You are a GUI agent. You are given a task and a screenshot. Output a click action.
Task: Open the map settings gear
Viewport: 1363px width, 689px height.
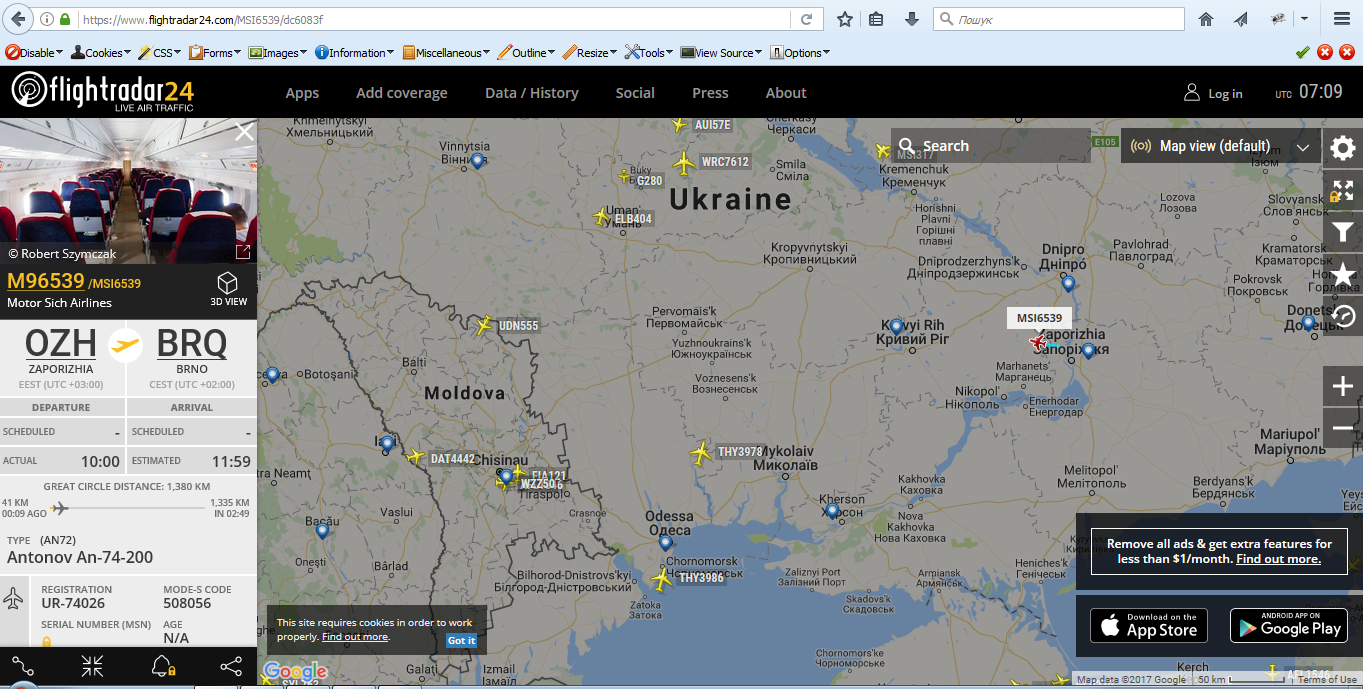click(x=1342, y=149)
